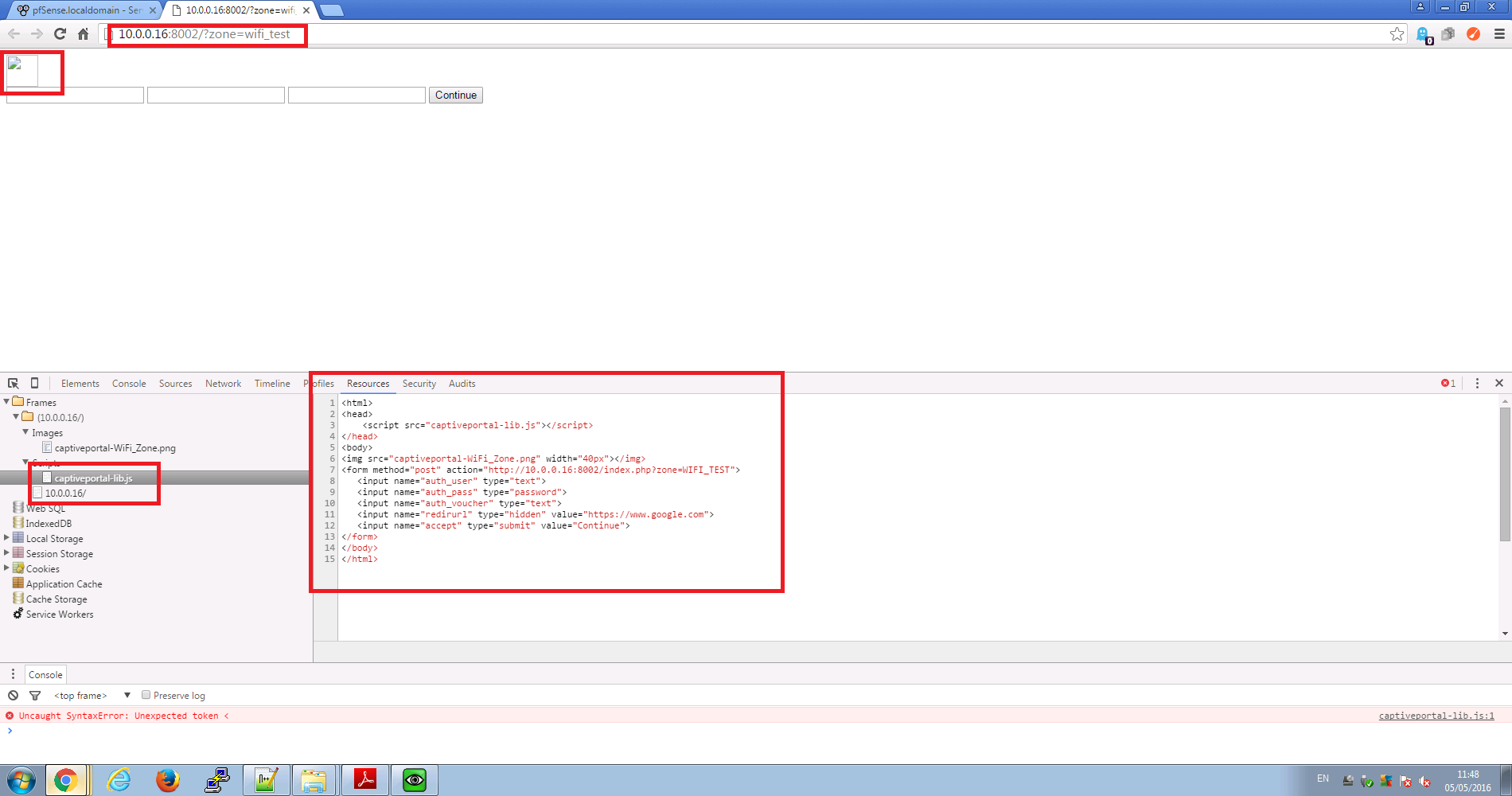Viewport: 1512px width, 796px height.
Task: Click the Continue button on the page
Action: click(456, 95)
